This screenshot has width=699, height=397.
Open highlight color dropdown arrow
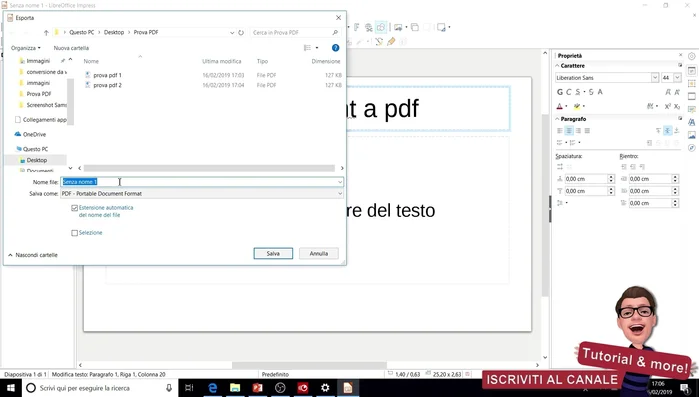pos(584,106)
